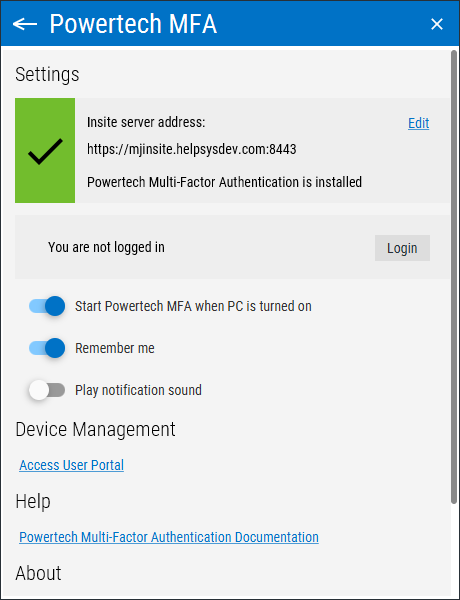Go back using the left arrow icon
The width and height of the screenshot is (460, 600).
[x=25, y=24]
